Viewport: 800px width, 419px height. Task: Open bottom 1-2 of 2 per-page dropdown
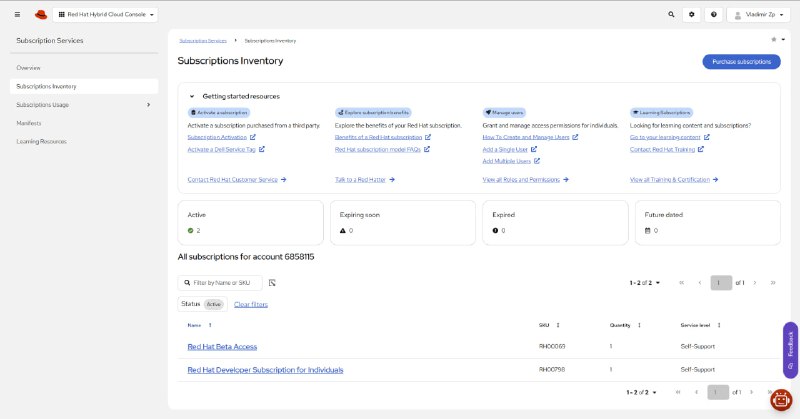click(x=641, y=392)
